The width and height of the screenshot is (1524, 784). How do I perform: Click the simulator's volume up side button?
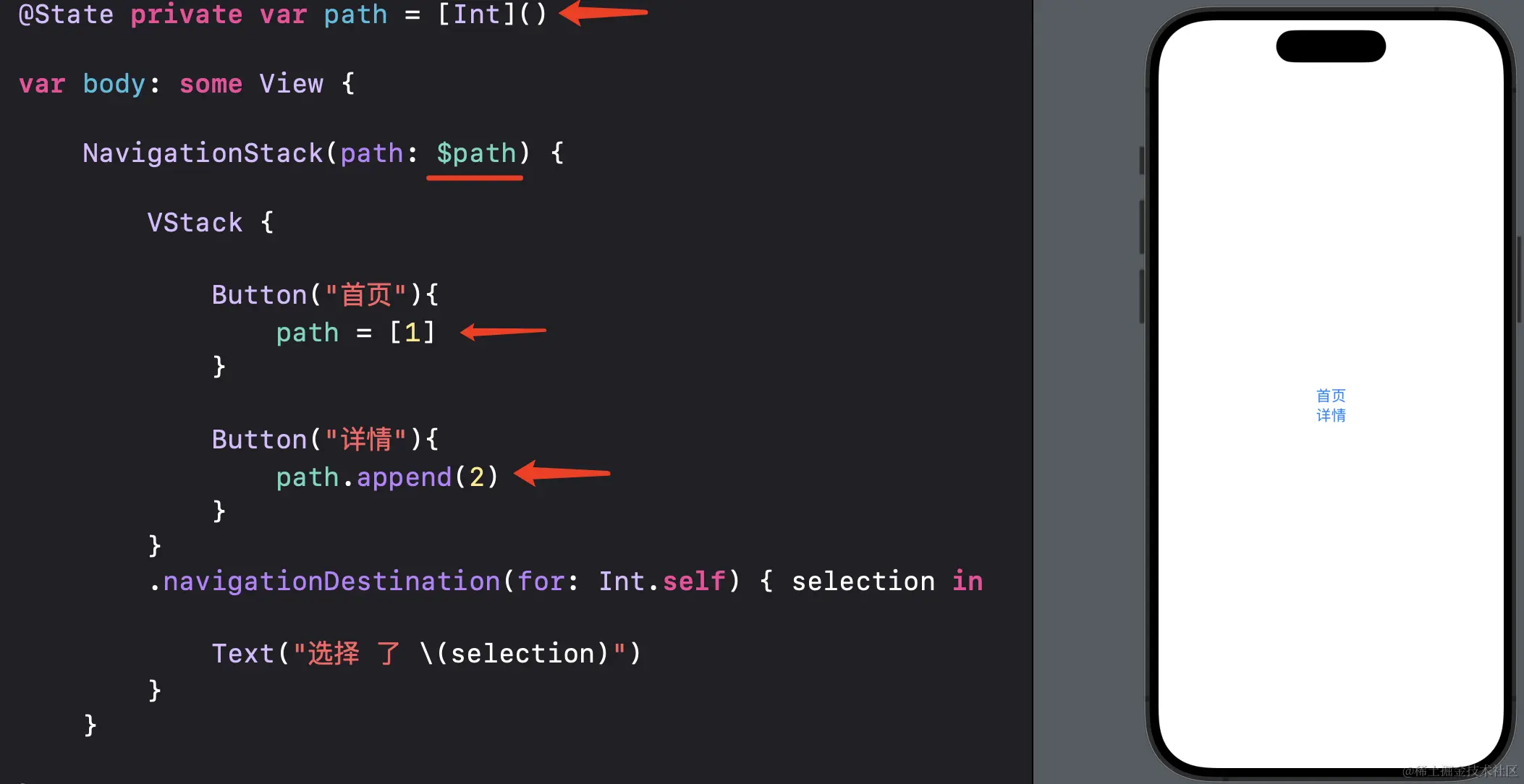(1142, 227)
